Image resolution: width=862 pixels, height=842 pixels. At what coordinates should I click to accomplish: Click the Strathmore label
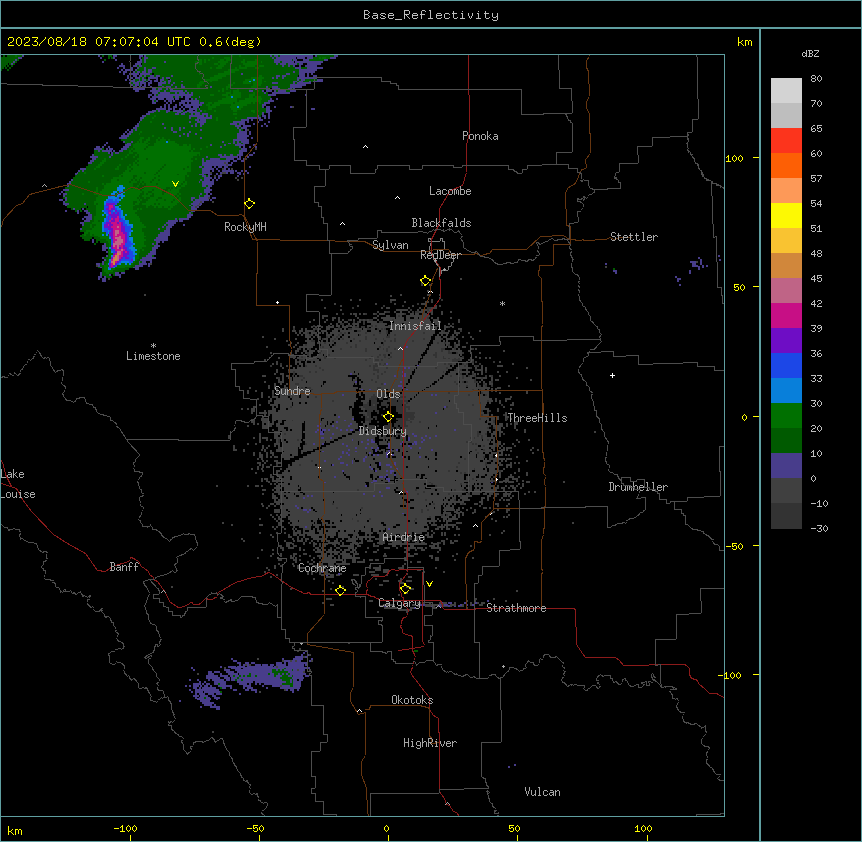pos(516,608)
